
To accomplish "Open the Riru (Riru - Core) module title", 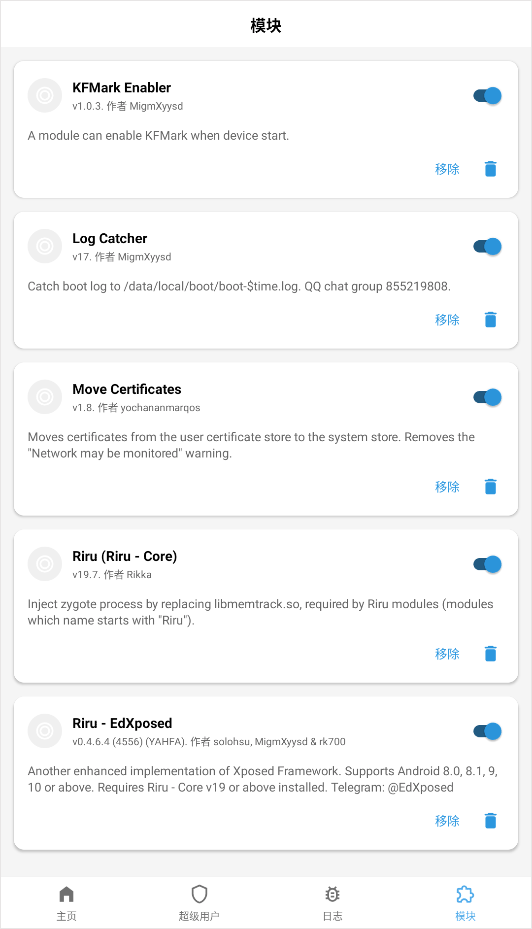I will click(x=124, y=556).
